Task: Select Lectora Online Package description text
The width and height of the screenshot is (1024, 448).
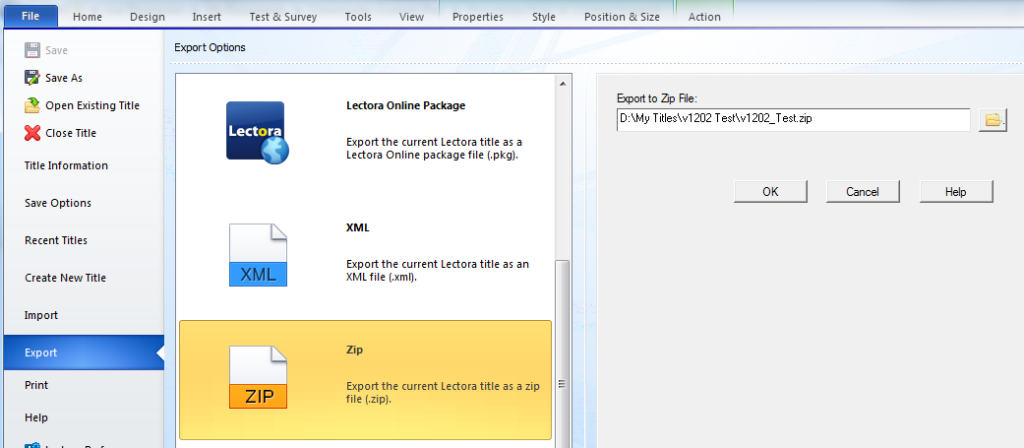Action: click(x=434, y=149)
